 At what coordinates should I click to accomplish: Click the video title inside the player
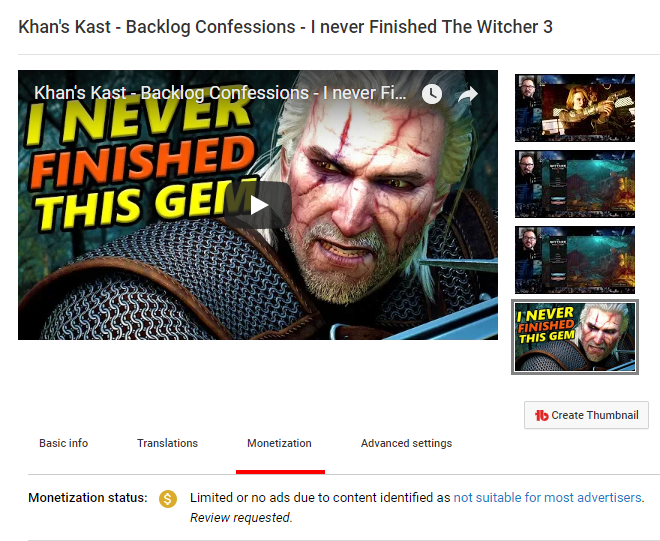[x=220, y=93]
